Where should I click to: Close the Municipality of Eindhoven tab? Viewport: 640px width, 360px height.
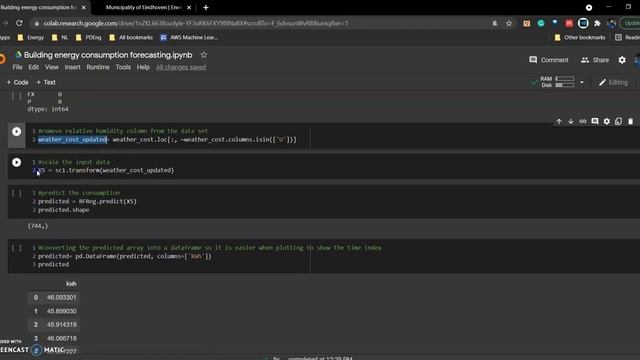189,7
